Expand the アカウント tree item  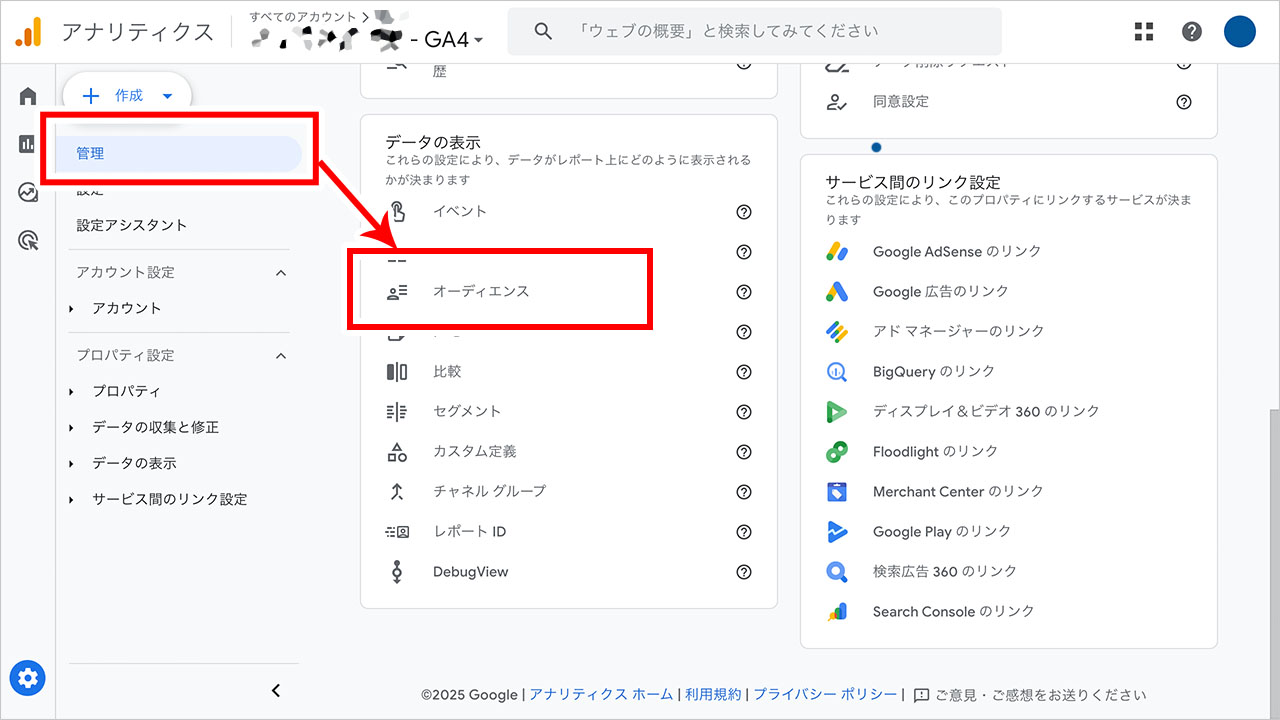tap(71, 309)
